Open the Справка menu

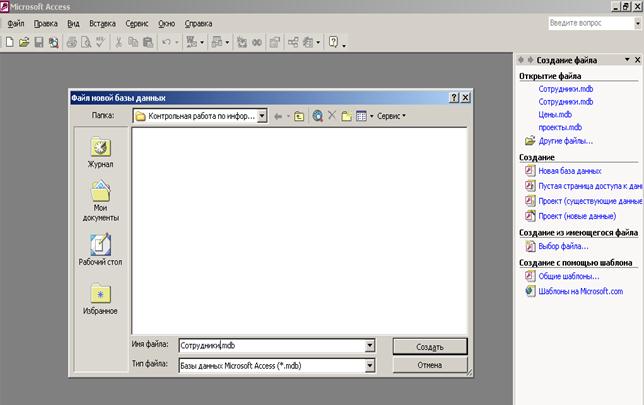(x=198, y=24)
